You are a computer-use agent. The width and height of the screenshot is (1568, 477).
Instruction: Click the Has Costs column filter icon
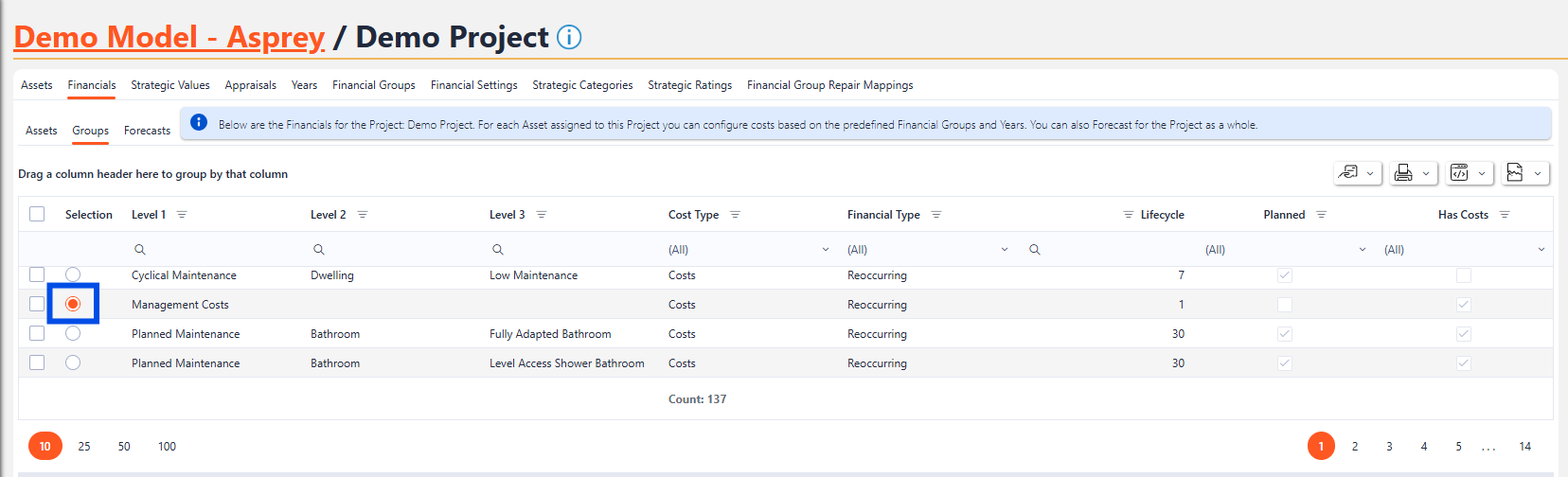pos(1505,215)
